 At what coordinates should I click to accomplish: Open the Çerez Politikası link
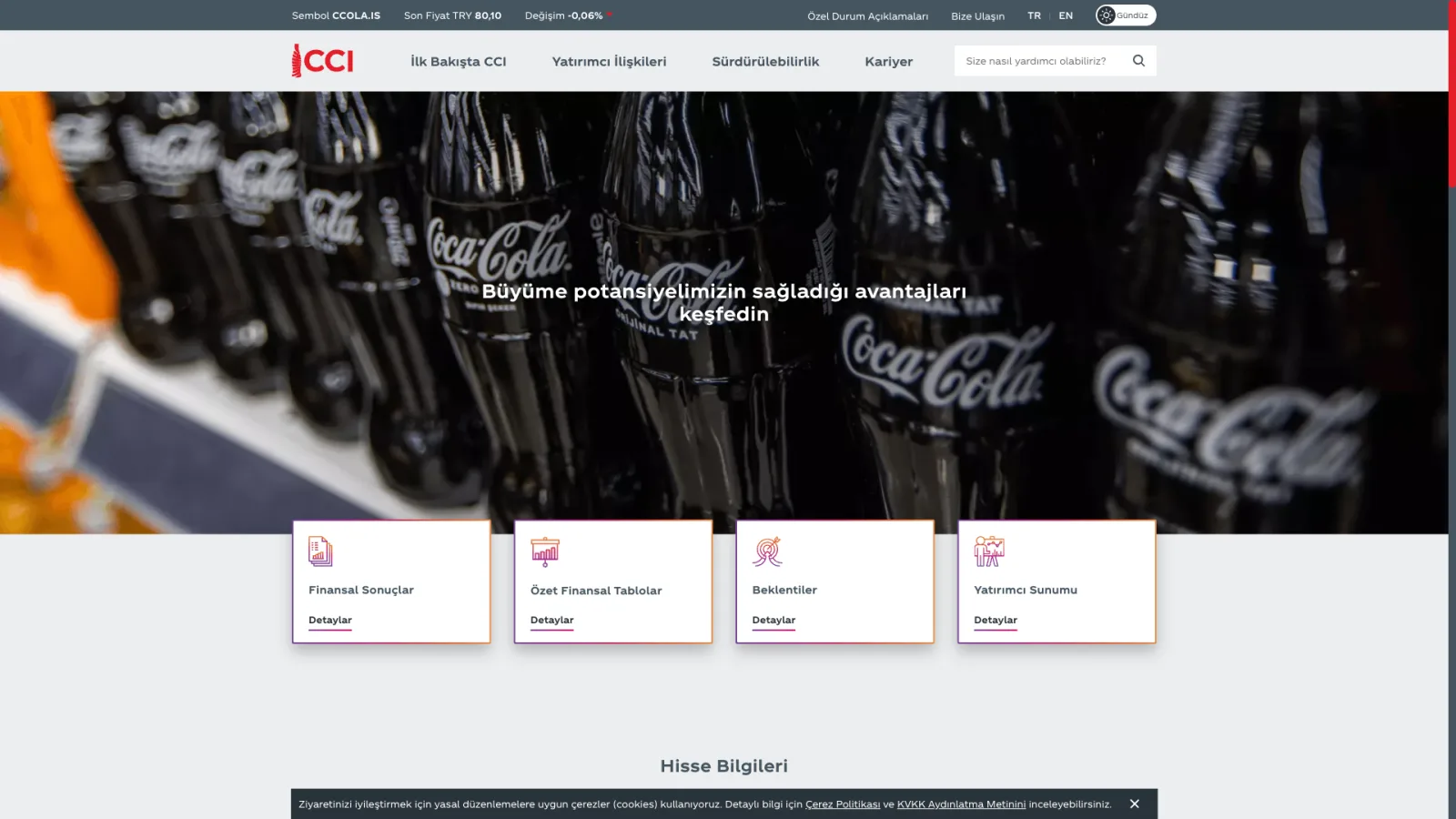pos(843,804)
